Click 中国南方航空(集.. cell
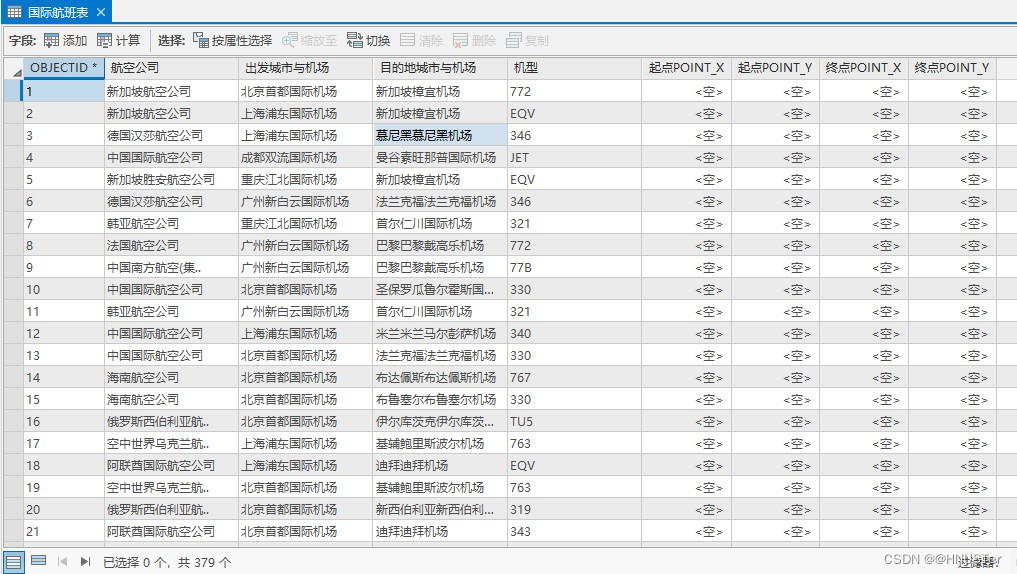Screen dimensions: 1017x574 click(x=171, y=268)
